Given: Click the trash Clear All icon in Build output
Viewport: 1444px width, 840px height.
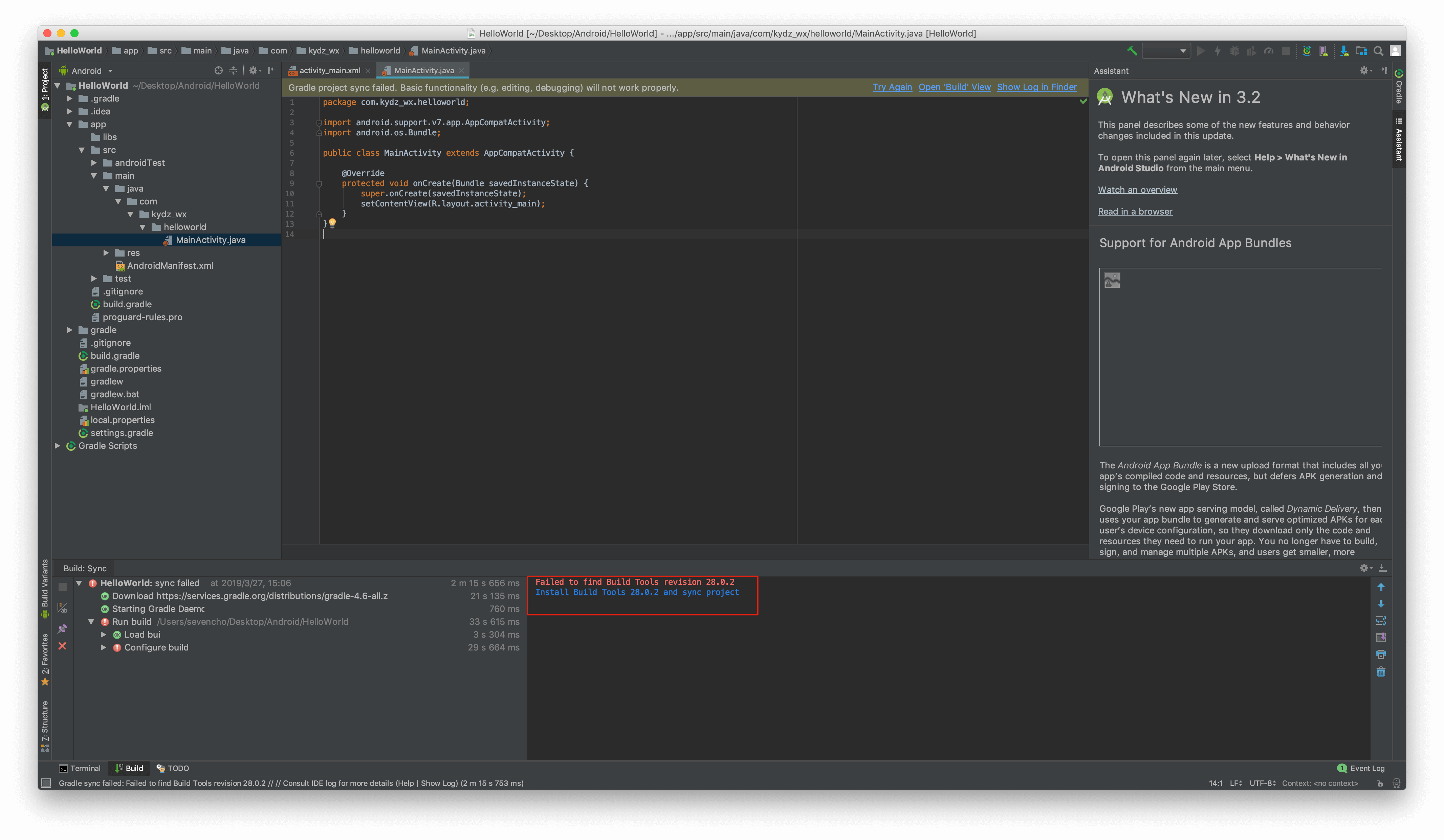Looking at the screenshot, I should click(1381, 671).
